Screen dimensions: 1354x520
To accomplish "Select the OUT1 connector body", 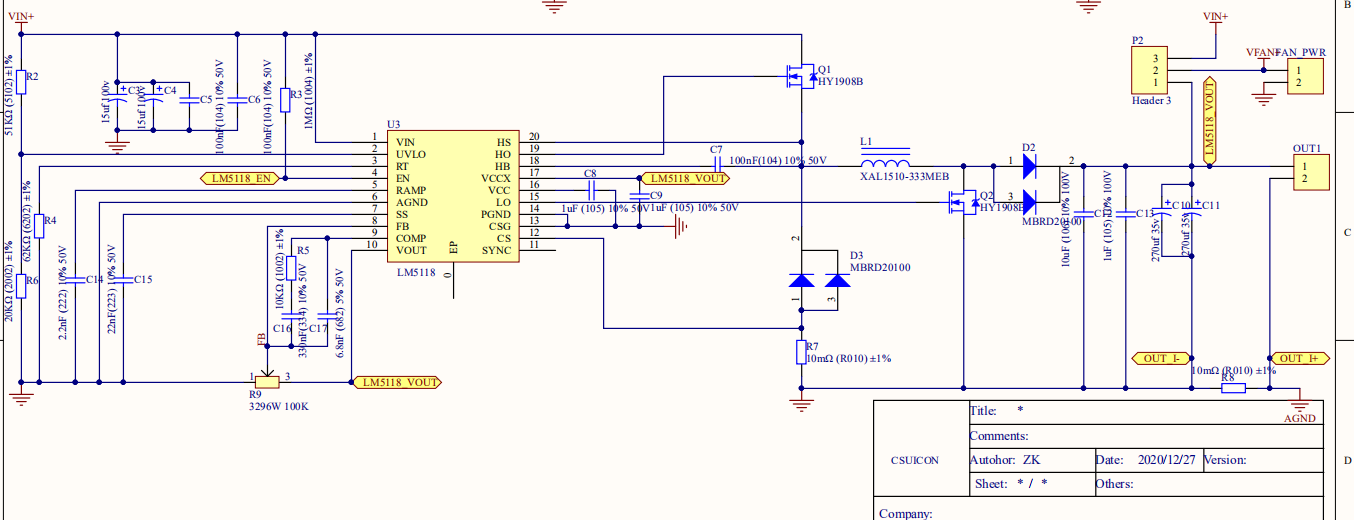I will click(x=1311, y=173).
